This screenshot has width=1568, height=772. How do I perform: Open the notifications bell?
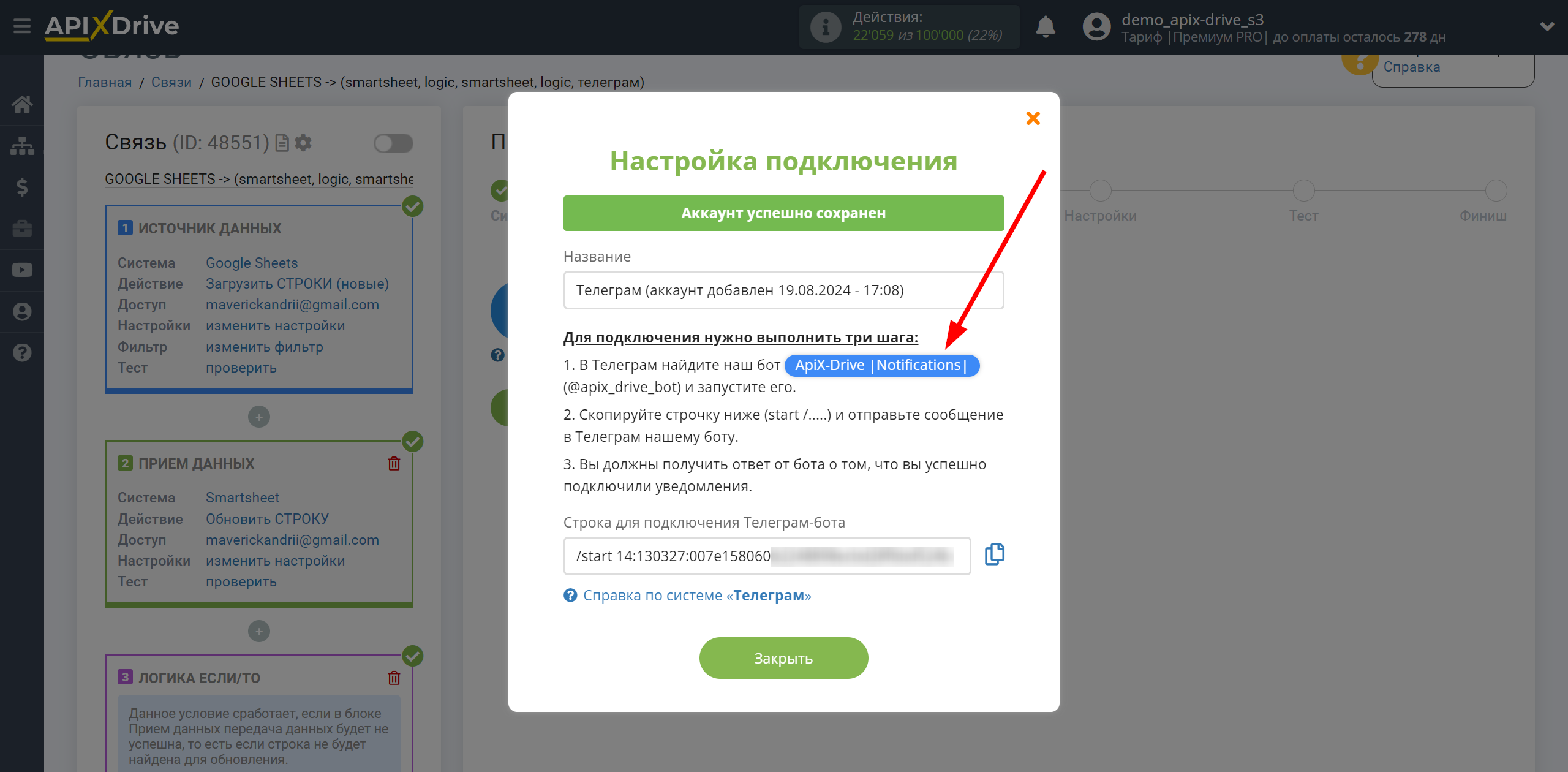[x=1046, y=27]
